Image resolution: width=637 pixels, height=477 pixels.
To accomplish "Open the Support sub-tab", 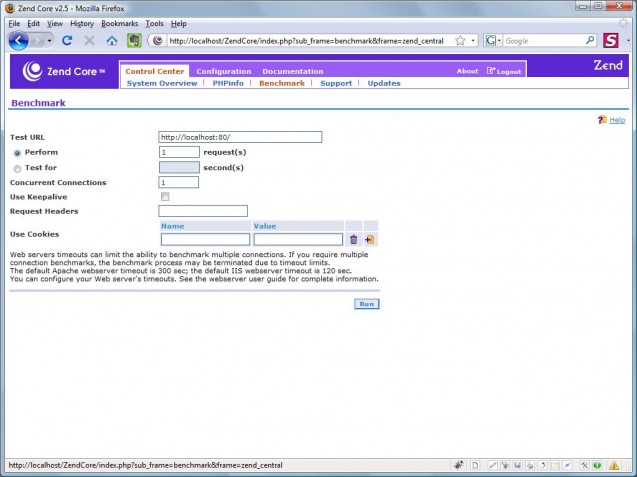I will [336, 83].
